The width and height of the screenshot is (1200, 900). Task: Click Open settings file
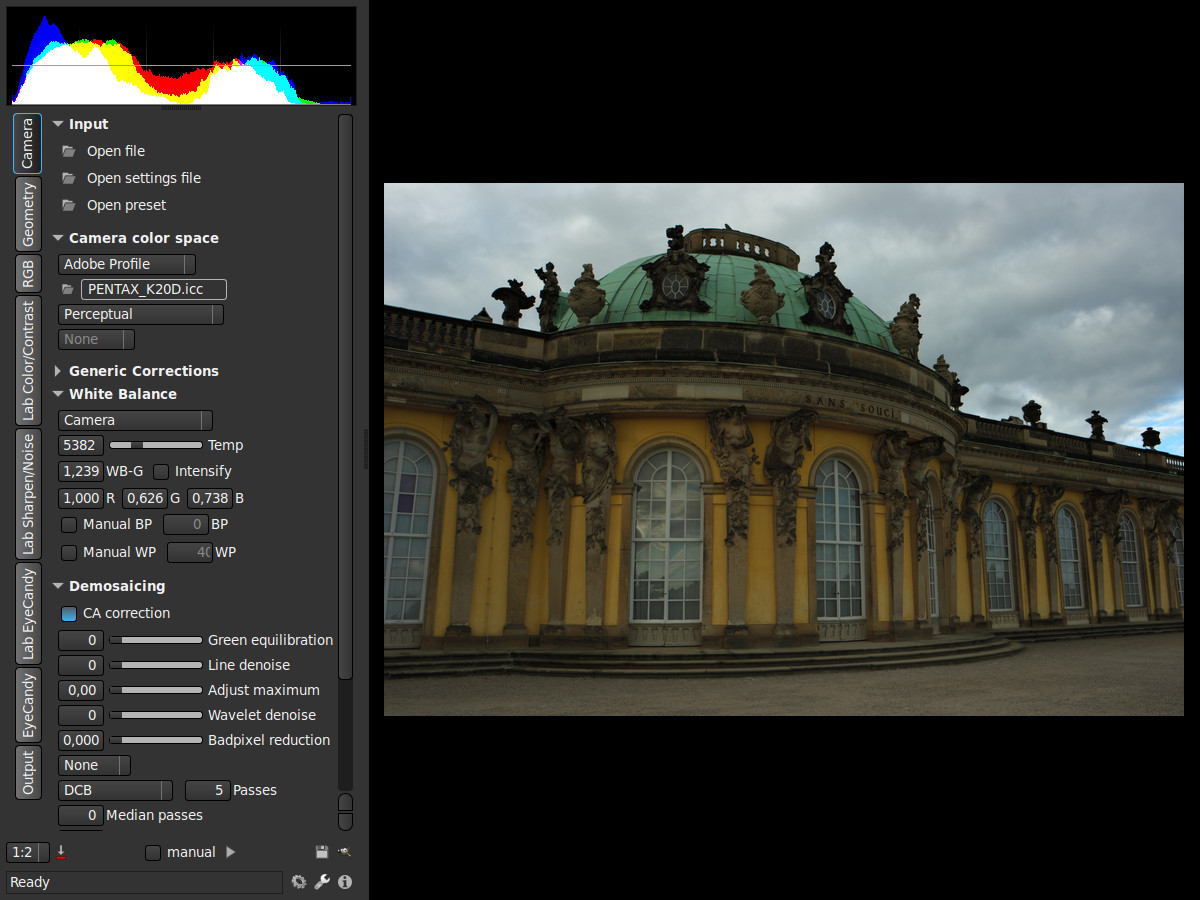pos(143,178)
